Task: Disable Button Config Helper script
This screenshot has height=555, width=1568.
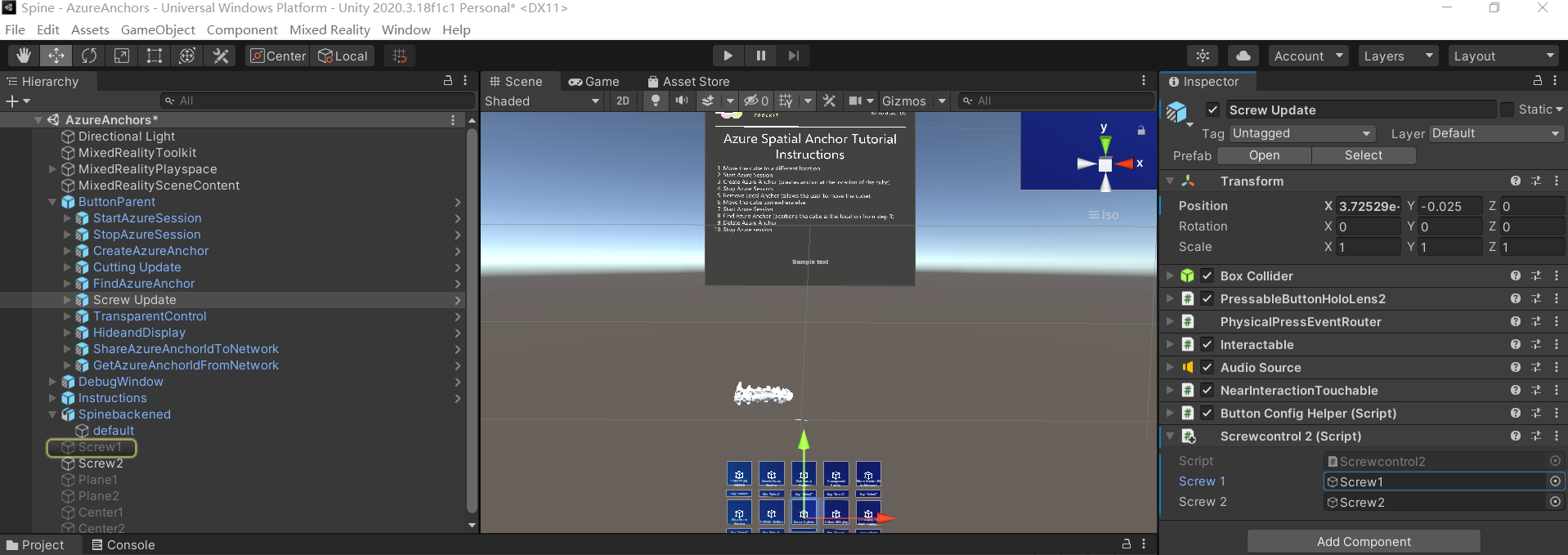Action: click(x=1207, y=414)
